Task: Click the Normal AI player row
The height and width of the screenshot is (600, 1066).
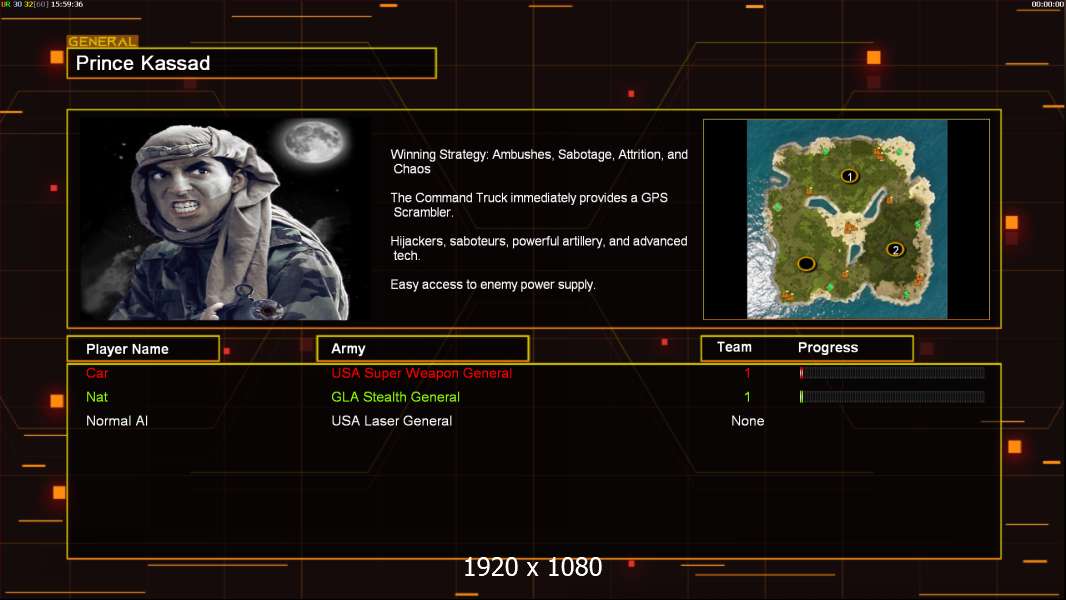Action: [x=534, y=421]
